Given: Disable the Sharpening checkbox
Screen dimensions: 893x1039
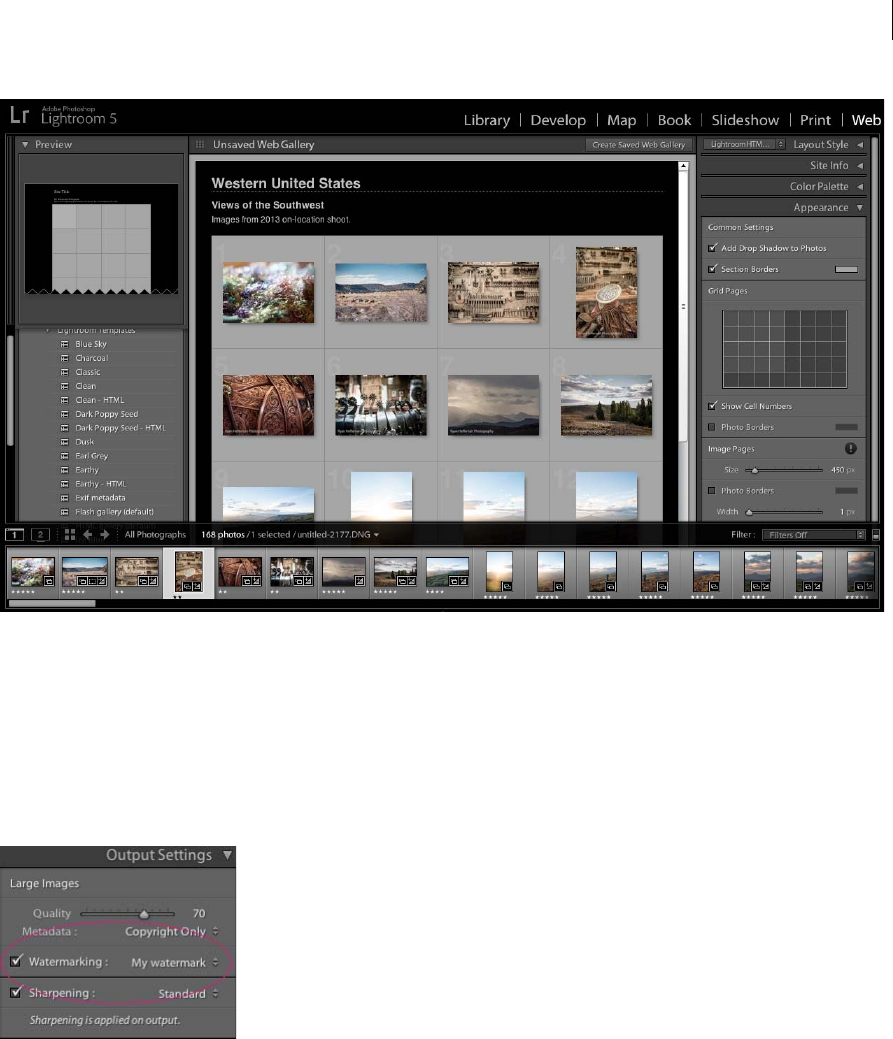Looking at the screenshot, I should 16,992.
